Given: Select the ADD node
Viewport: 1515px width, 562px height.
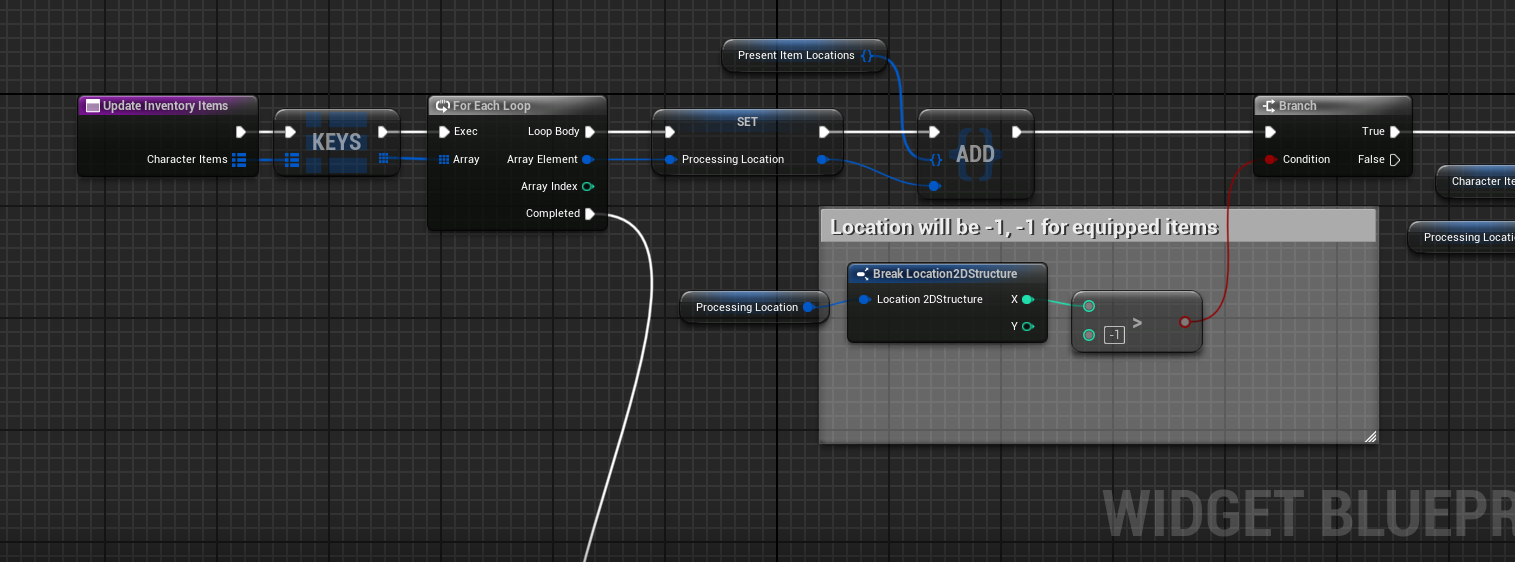Looking at the screenshot, I should tap(975, 153).
